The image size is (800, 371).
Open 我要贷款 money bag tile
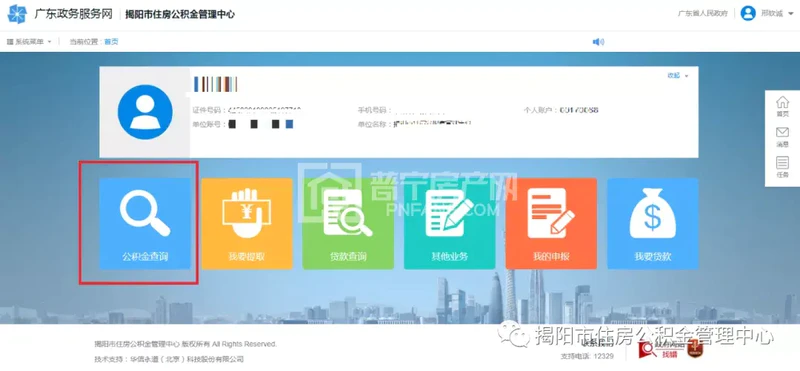[x=653, y=223]
